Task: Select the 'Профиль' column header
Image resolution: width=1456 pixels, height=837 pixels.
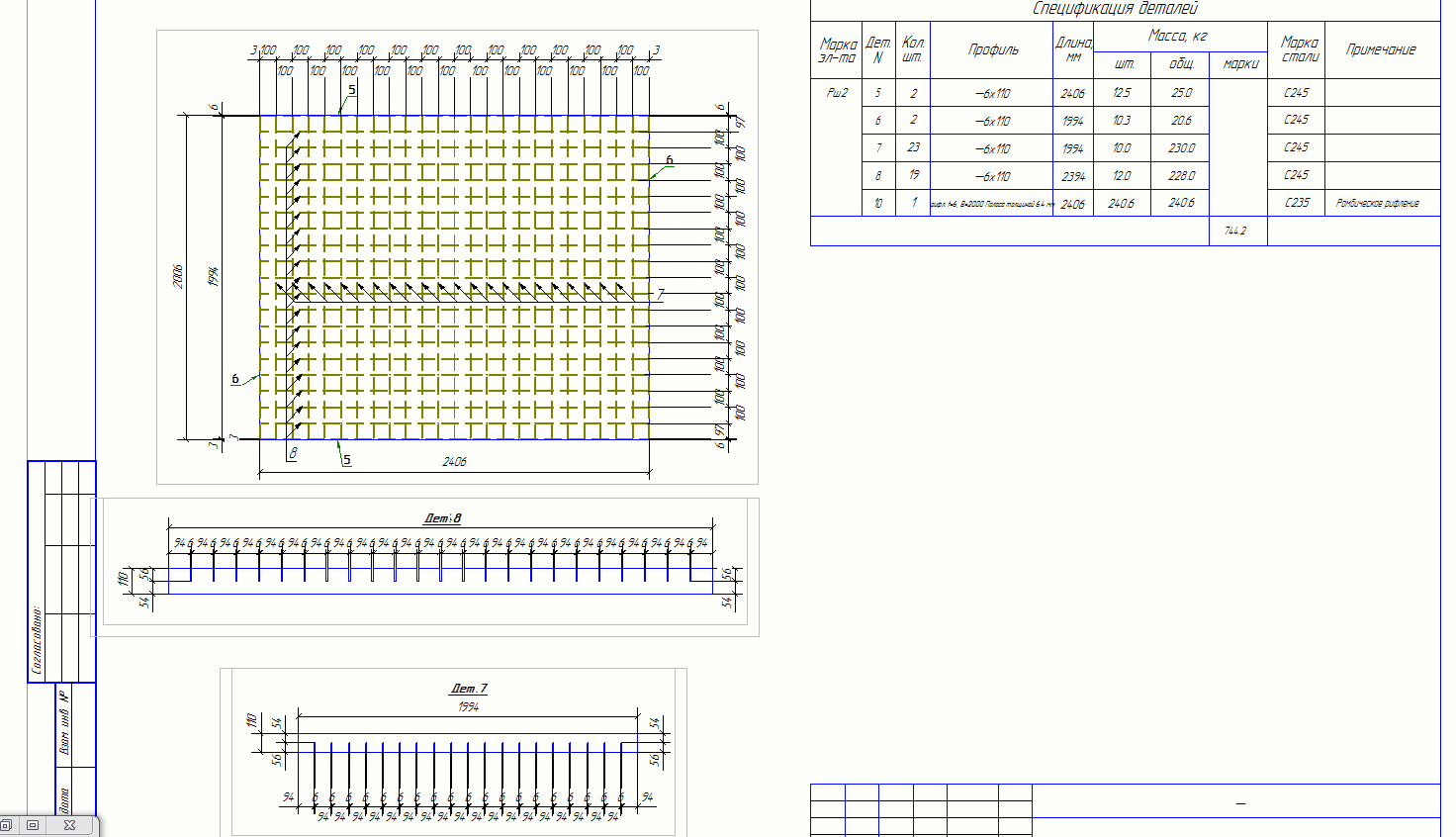Action: pyautogui.click(x=992, y=49)
